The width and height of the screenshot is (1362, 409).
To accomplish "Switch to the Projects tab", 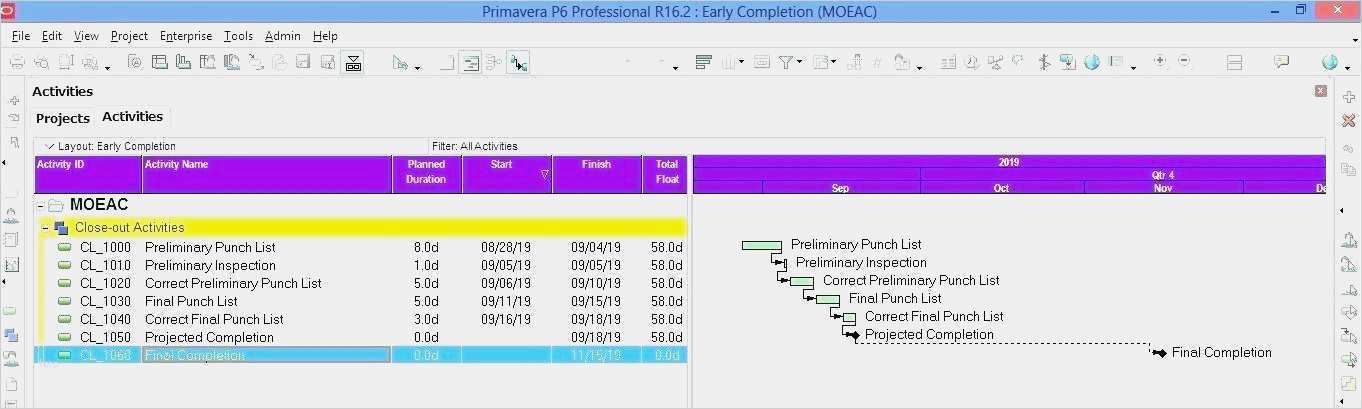I will pos(63,118).
